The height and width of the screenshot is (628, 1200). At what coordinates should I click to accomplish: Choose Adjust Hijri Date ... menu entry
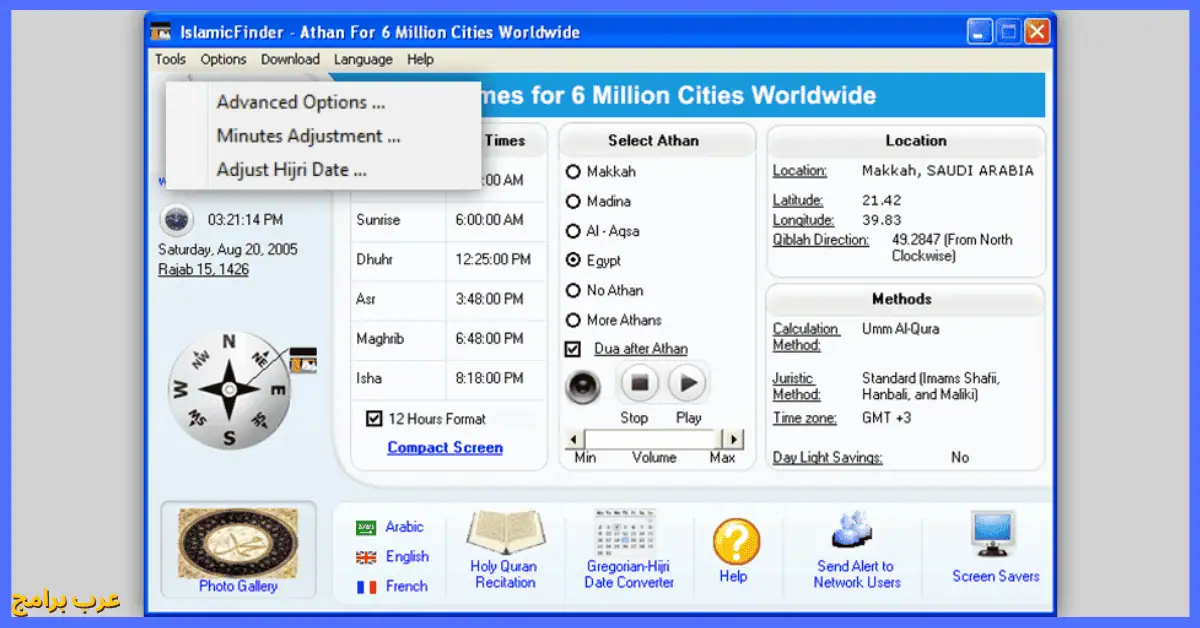tap(291, 170)
